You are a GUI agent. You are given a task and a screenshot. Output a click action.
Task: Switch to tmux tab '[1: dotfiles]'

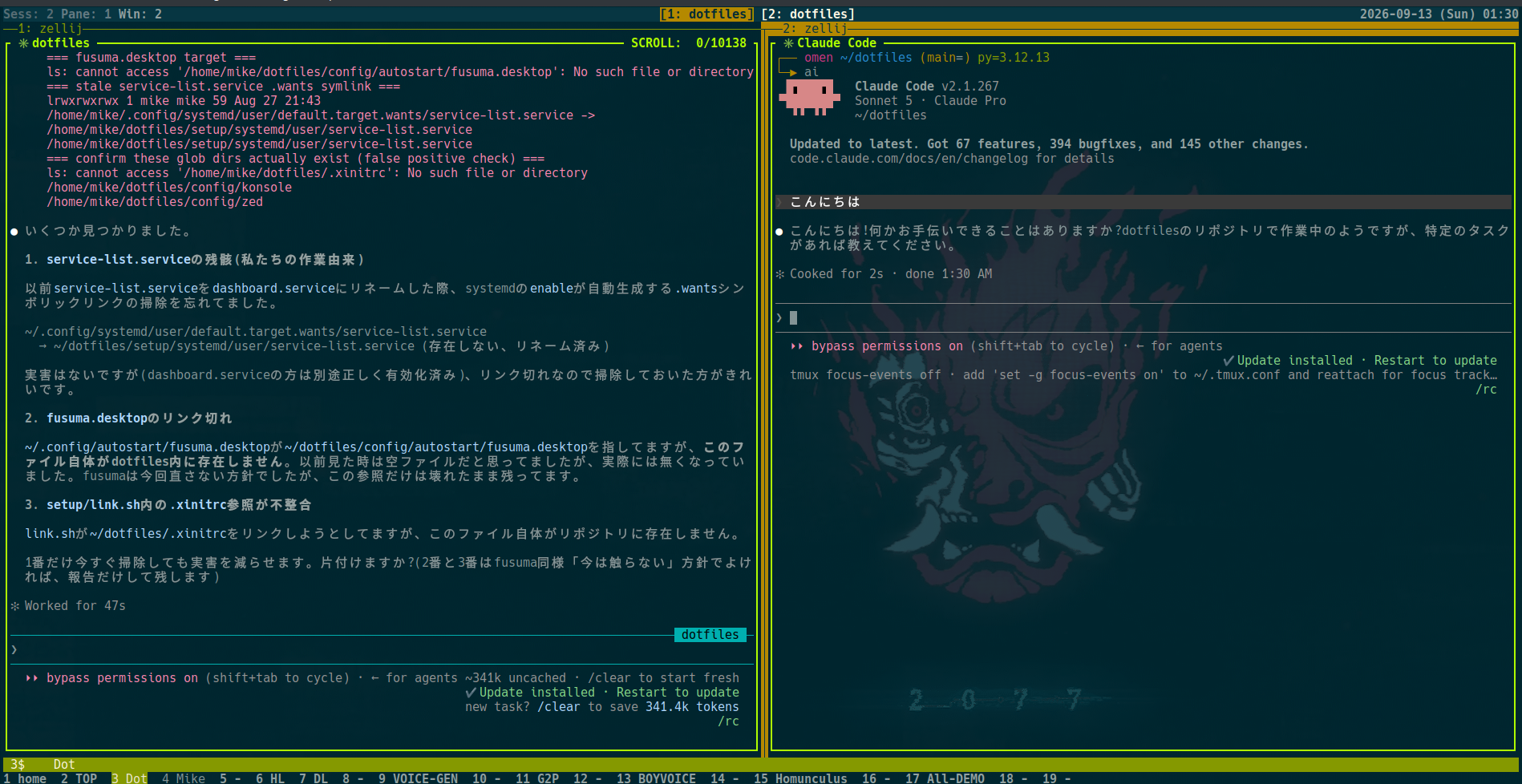pyautogui.click(x=706, y=14)
